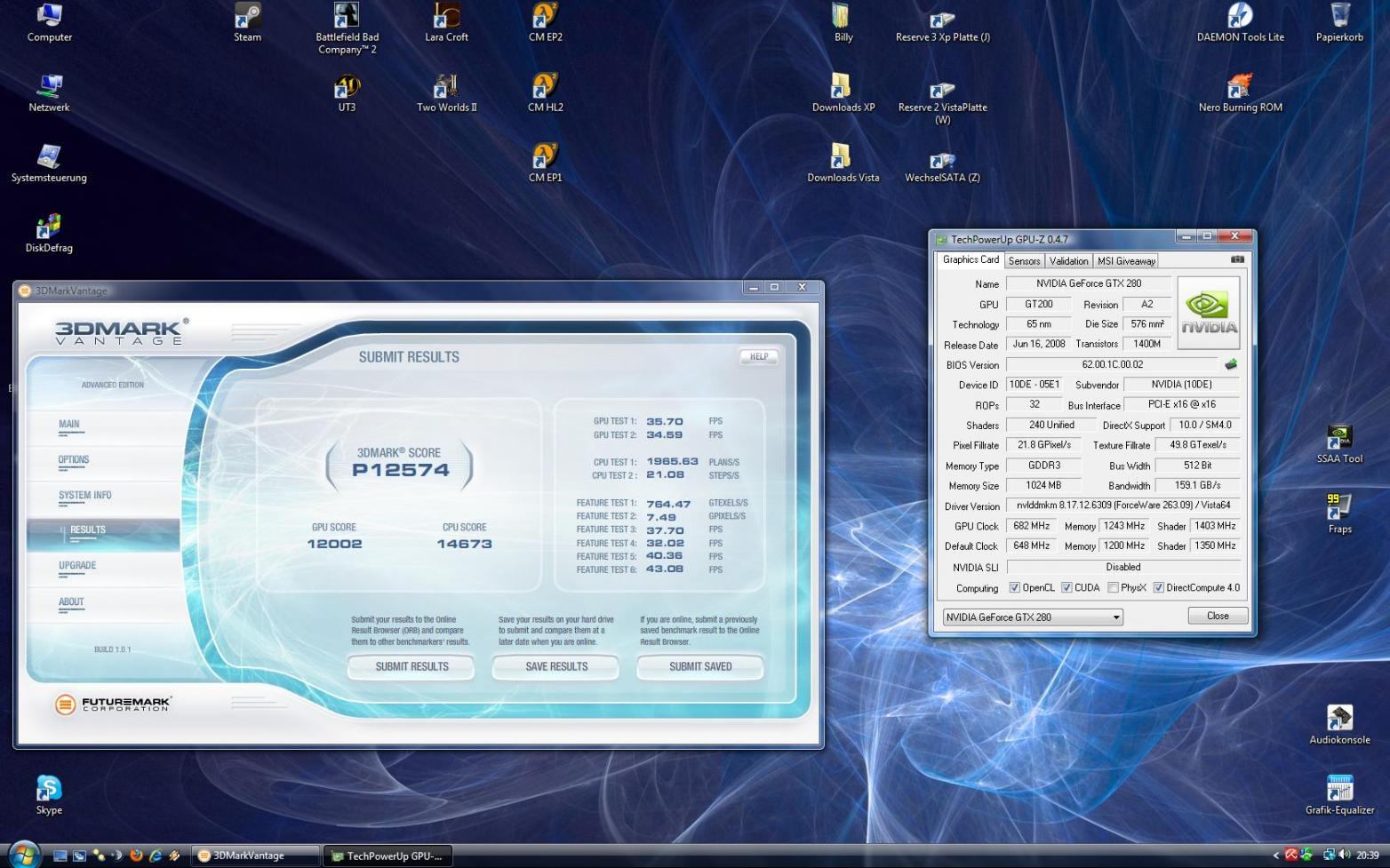This screenshot has width=1390, height=868.
Task: Select the CM EP2 desktop shortcut
Action: [x=545, y=23]
